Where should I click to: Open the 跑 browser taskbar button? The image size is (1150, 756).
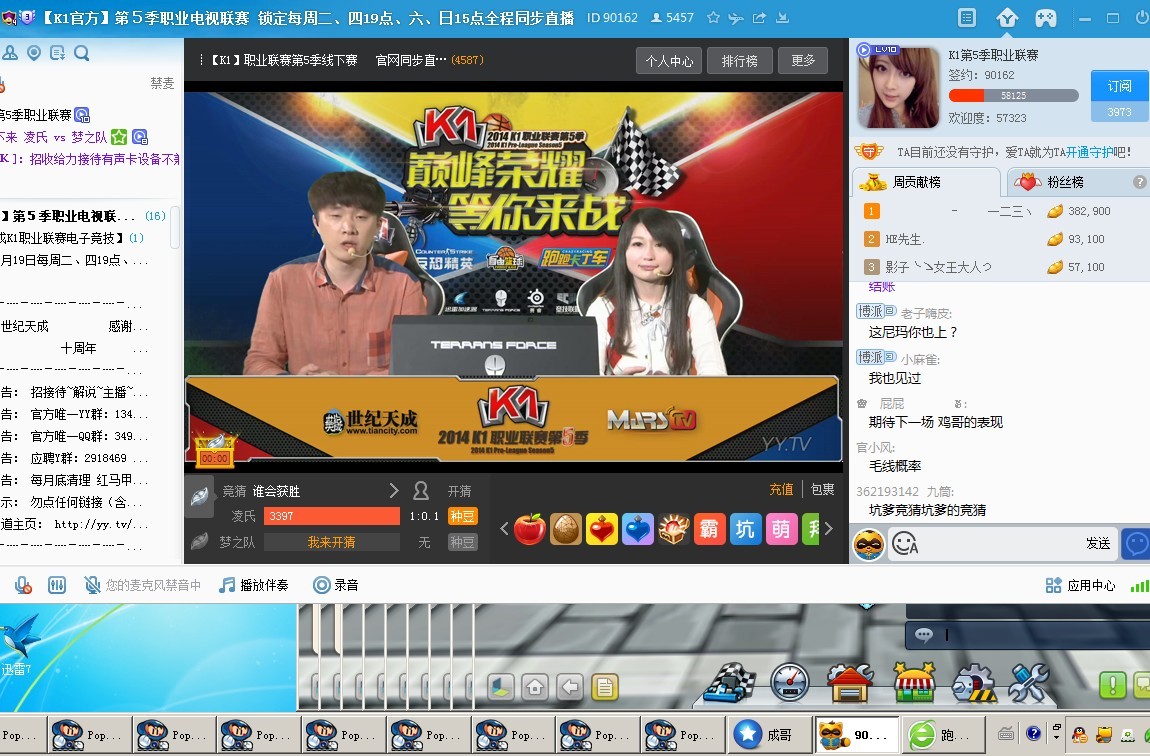(941, 734)
